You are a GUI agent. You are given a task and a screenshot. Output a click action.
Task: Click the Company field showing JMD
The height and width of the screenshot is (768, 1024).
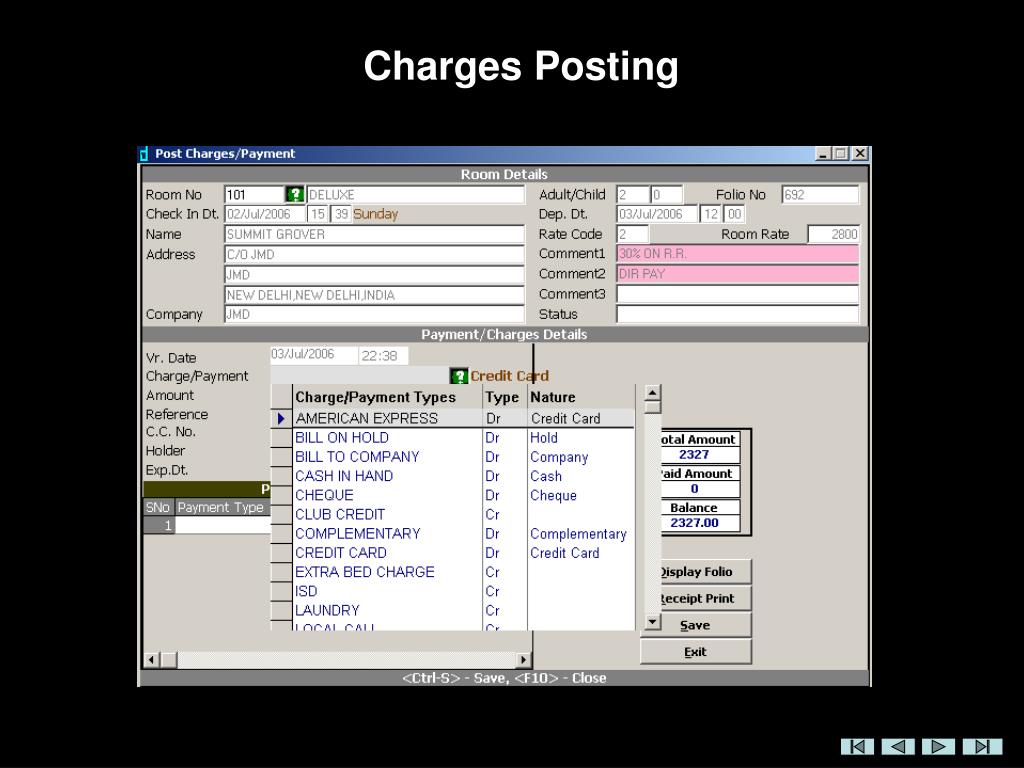click(x=374, y=314)
